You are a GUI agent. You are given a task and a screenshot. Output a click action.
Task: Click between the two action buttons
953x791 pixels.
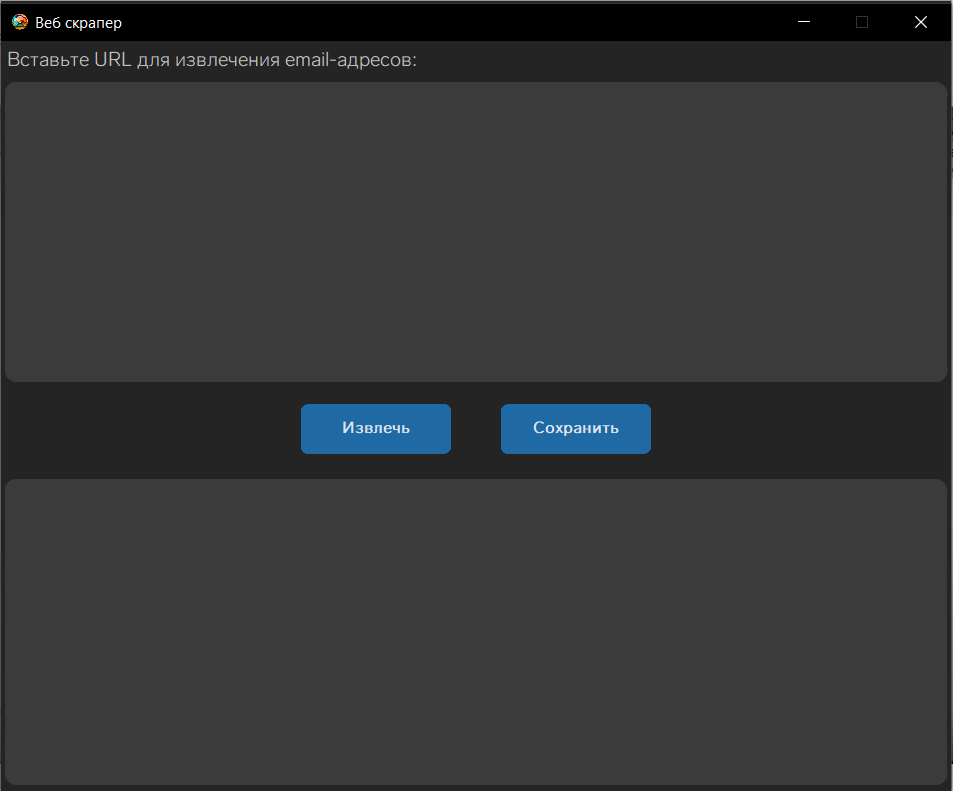pos(476,428)
